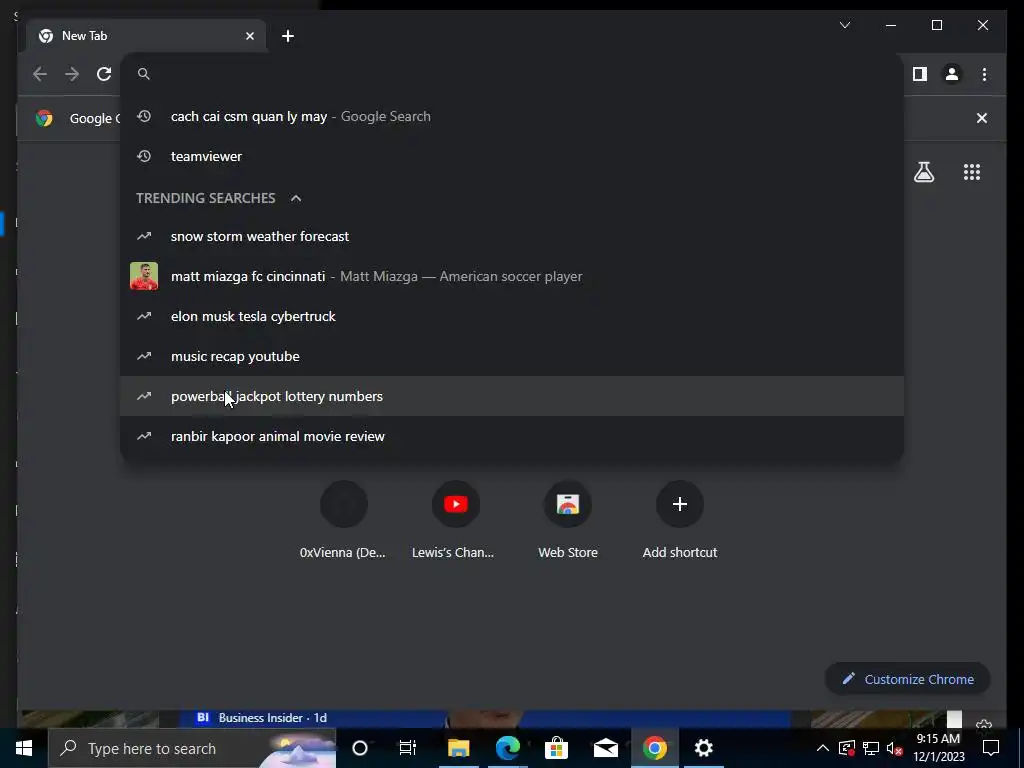Choose 'snow storm weather forecast' suggestion
The height and width of the screenshot is (768, 1024).
point(512,236)
